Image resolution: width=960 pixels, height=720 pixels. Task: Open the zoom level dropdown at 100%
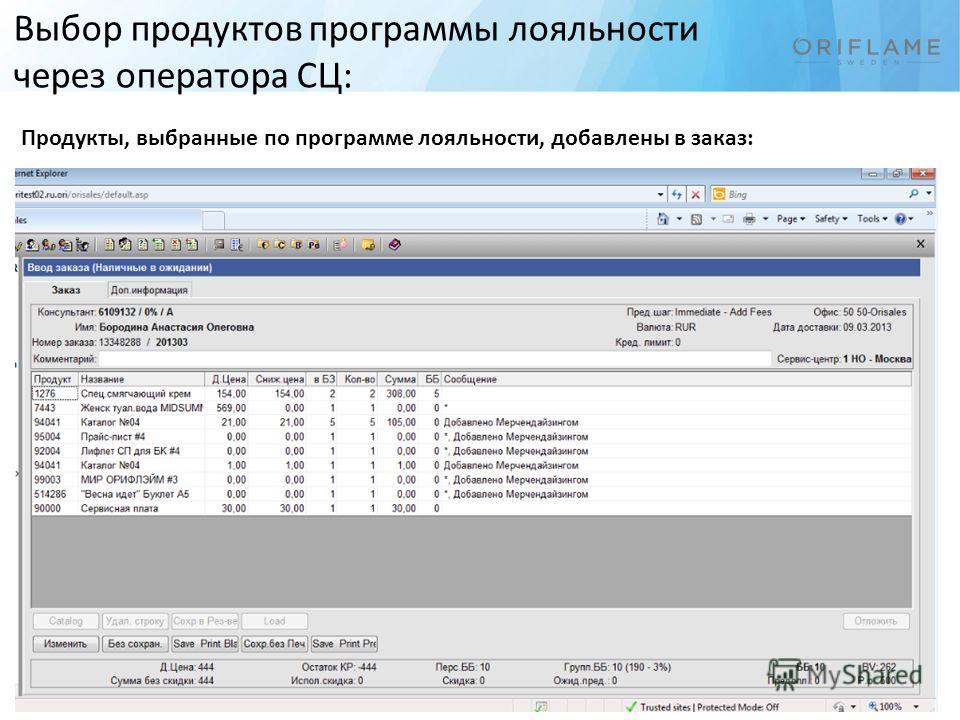[x=917, y=707]
